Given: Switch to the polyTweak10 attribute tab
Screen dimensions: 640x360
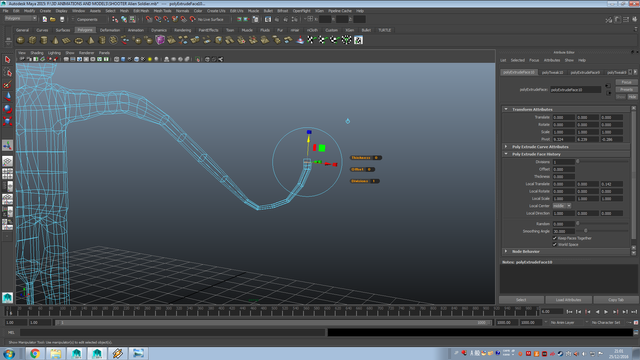Looking at the screenshot, I should coord(553,72).
